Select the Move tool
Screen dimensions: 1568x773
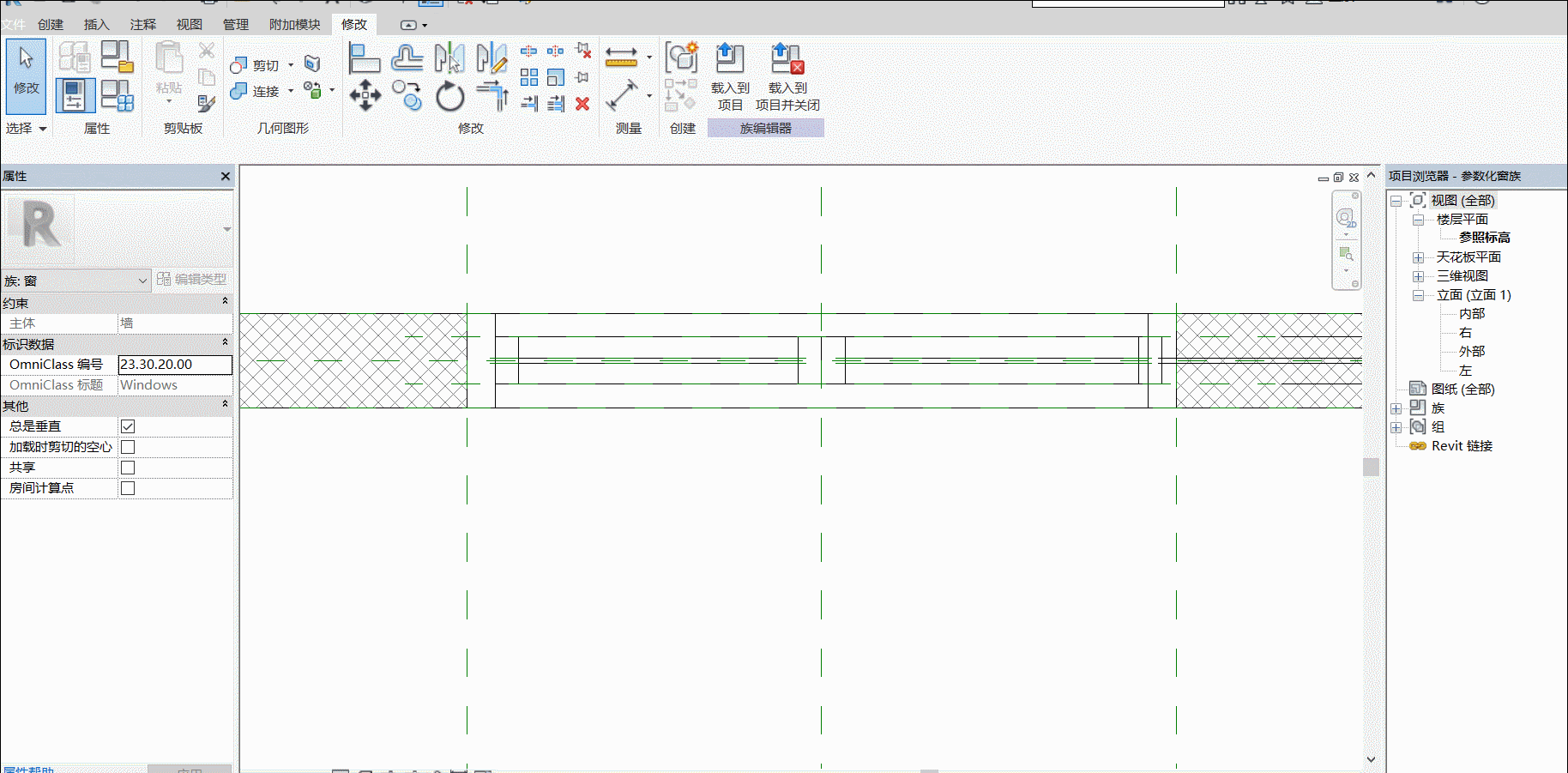365,96
